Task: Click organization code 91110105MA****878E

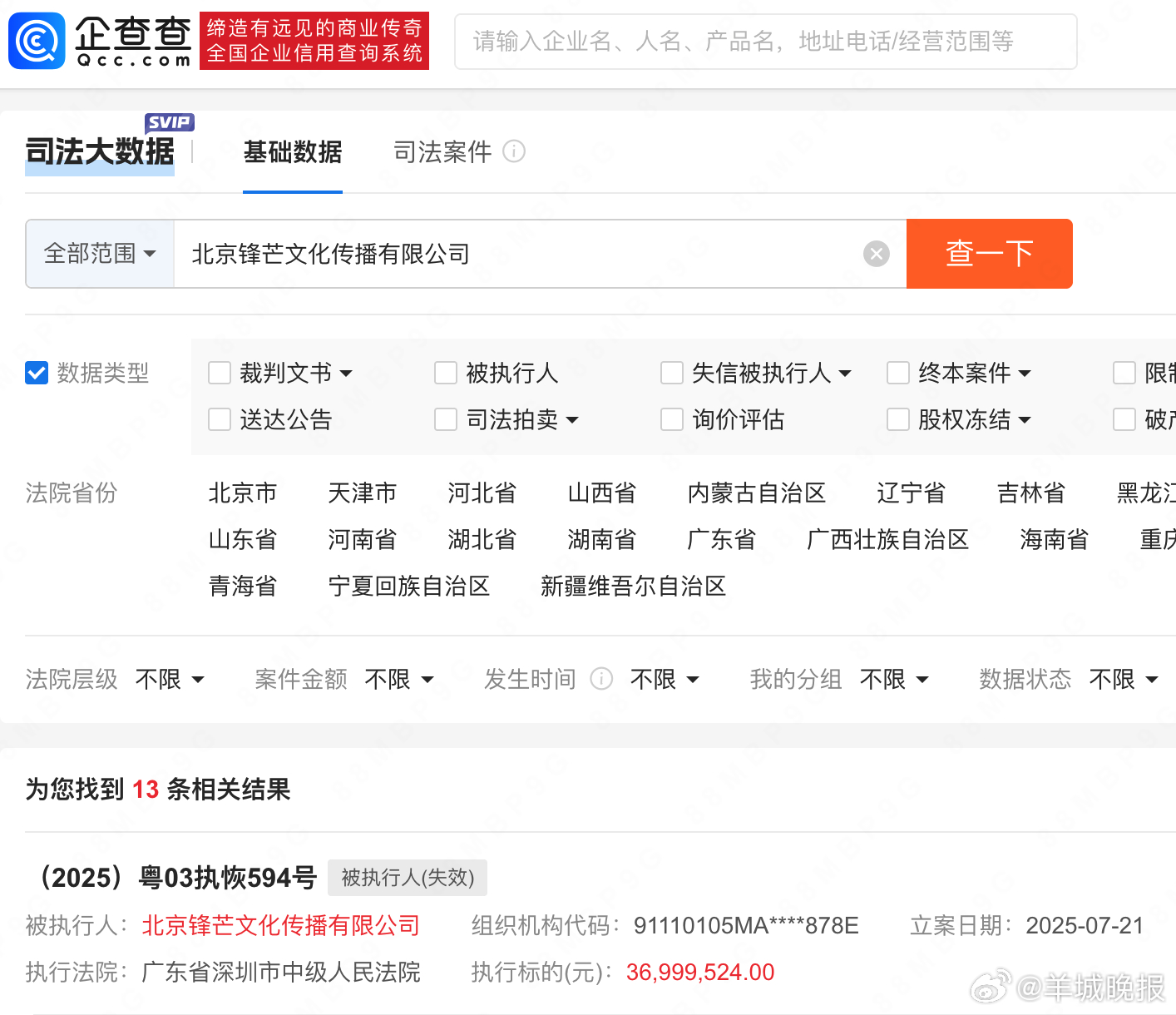Action: point(746,926)
